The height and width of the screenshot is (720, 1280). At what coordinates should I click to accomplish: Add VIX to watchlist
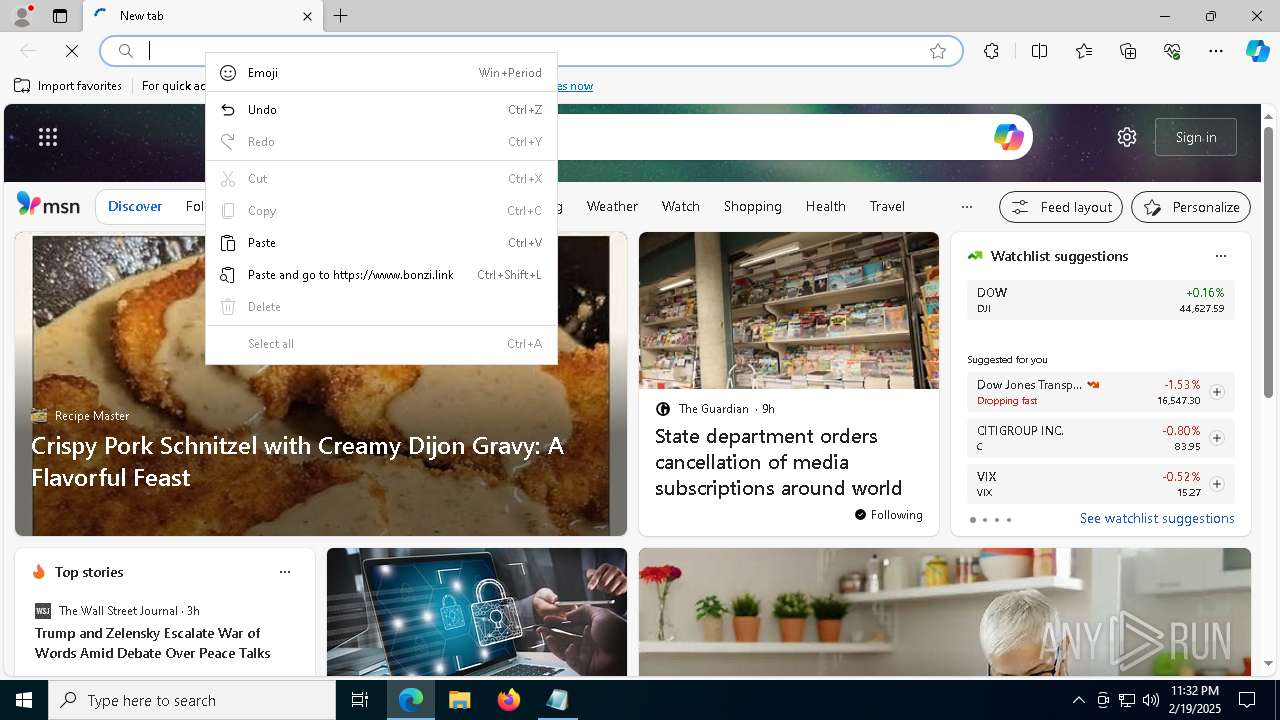(1217, 484)
